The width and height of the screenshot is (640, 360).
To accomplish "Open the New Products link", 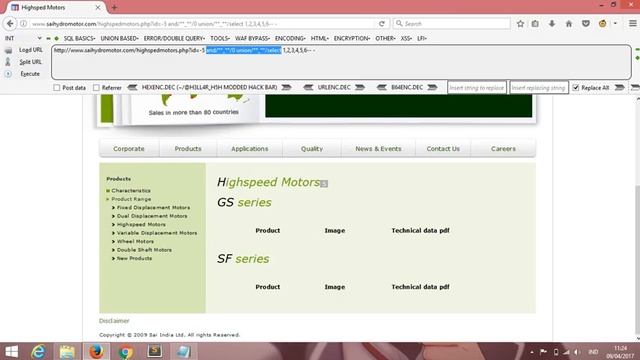I will click(x=134, y=258).
